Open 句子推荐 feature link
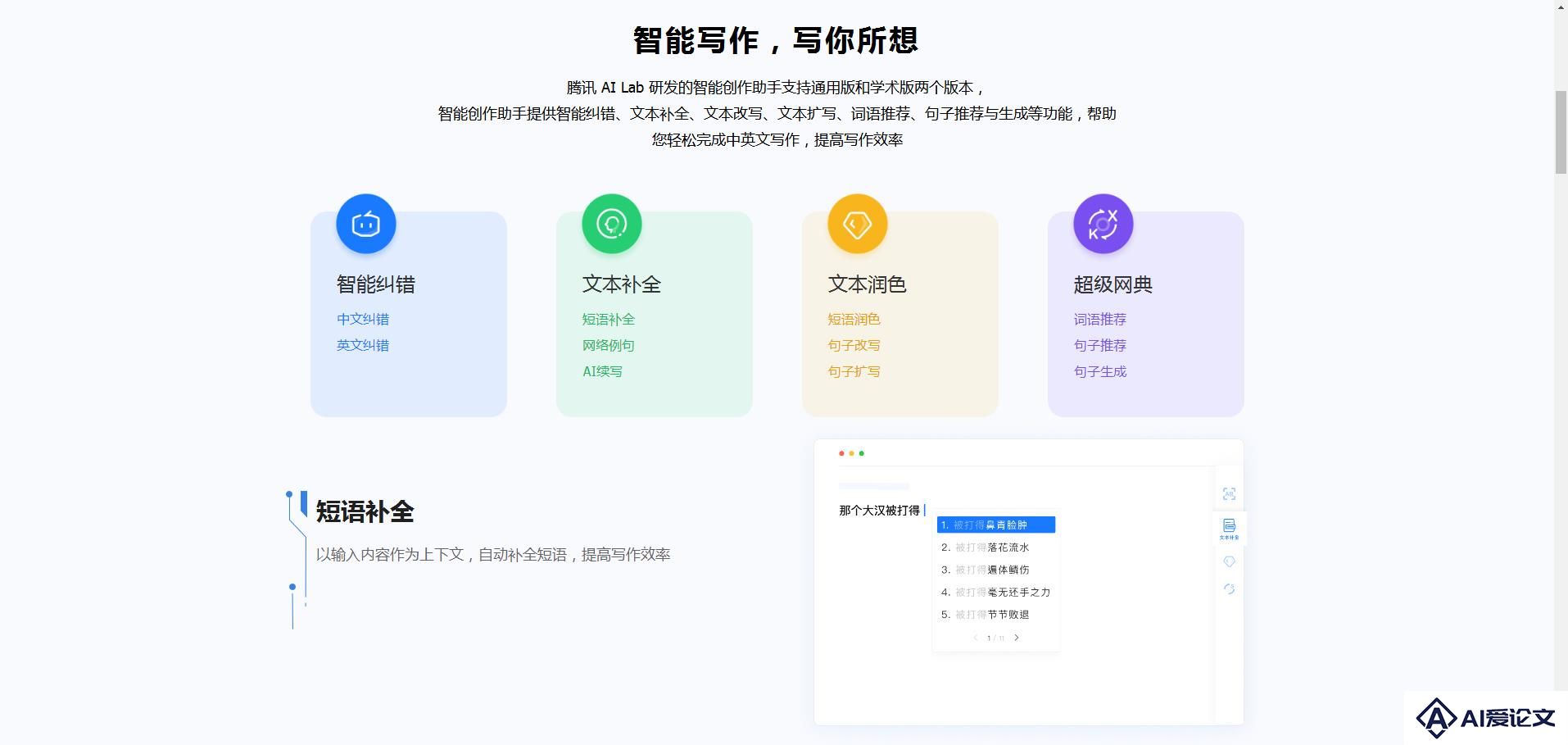Viewport: 1568px width, 745px height. 1100,345
